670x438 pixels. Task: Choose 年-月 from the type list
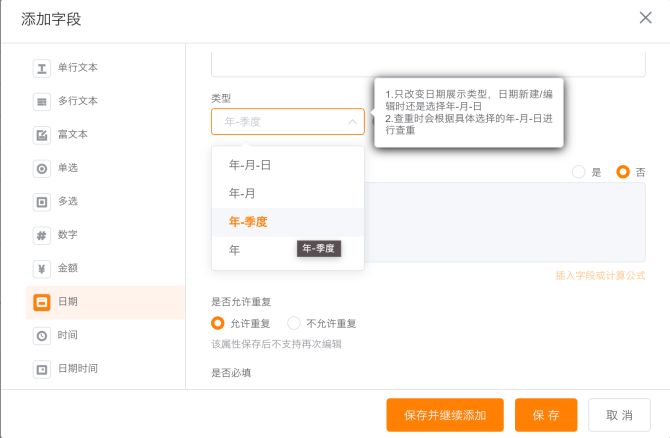(244, 193)
